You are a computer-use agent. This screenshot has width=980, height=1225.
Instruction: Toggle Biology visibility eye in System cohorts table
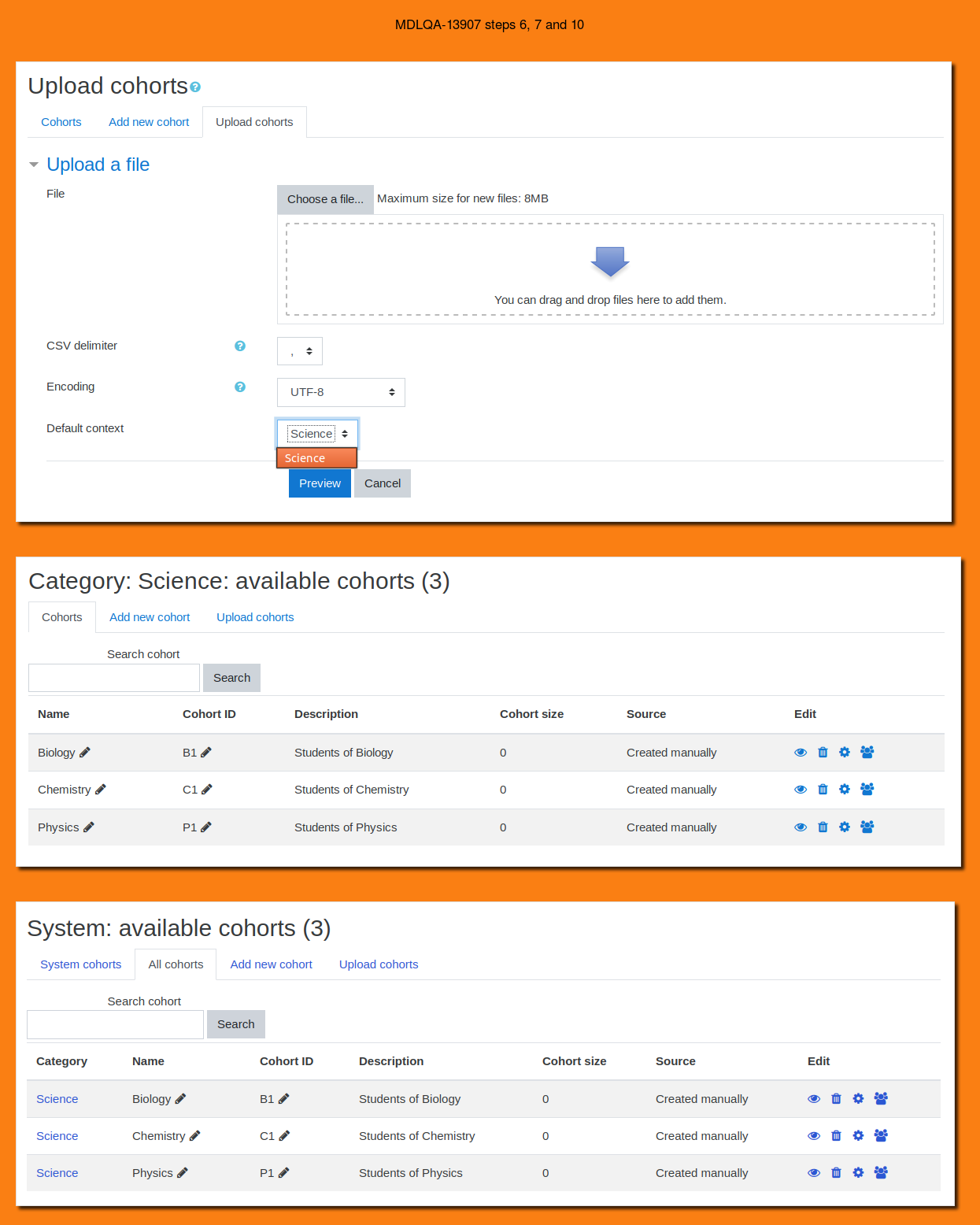814,1099
